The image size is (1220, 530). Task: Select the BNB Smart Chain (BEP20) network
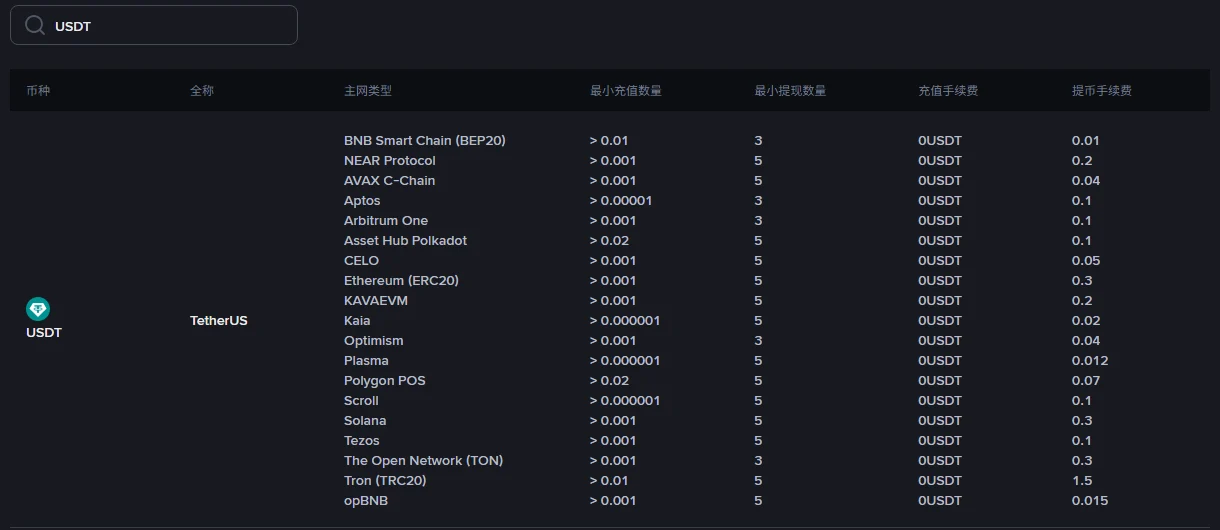425,141
